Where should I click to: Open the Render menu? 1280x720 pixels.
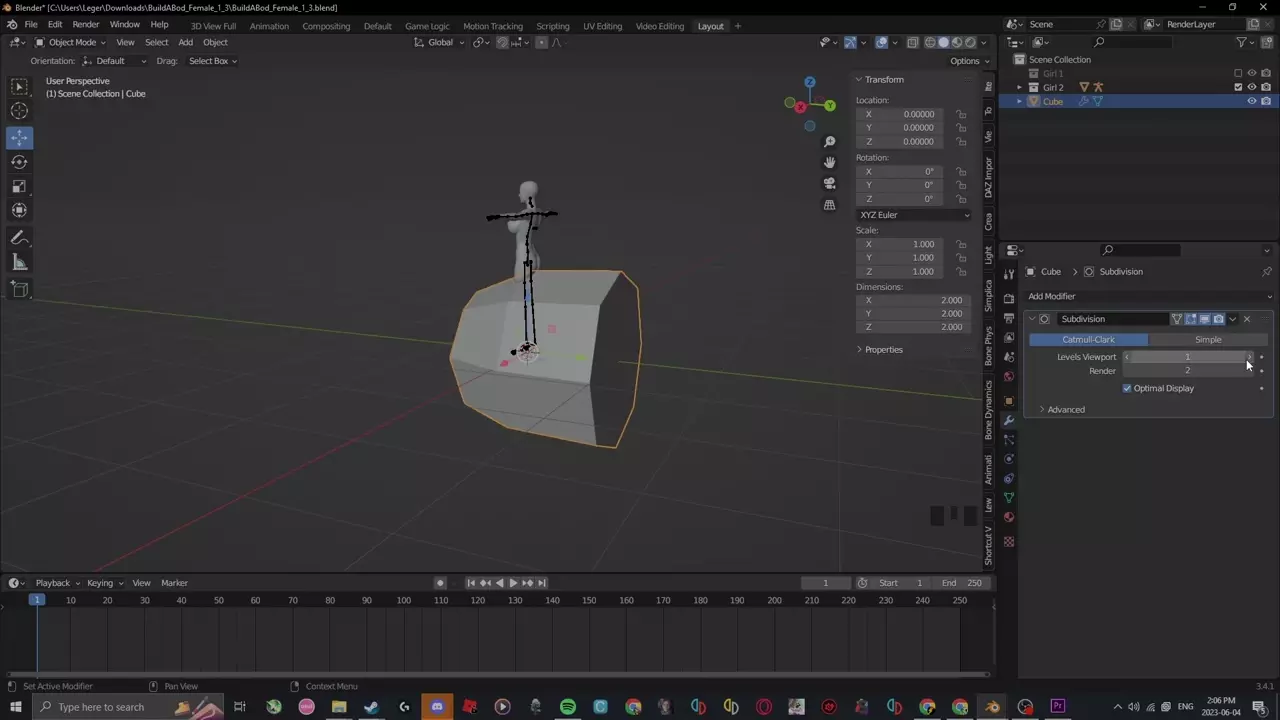click(x=85, y=24)
